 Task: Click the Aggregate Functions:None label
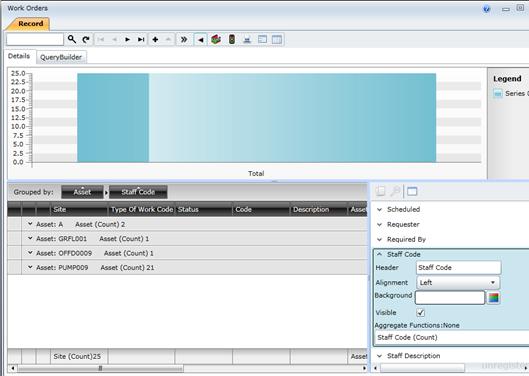point(417,325)
